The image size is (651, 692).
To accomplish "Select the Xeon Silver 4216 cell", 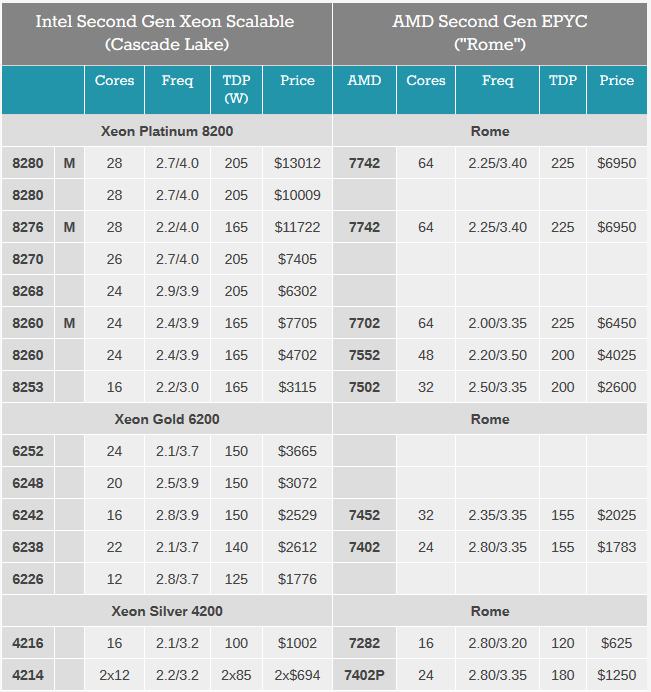I will pyautogui.click(x=28, y=643).
